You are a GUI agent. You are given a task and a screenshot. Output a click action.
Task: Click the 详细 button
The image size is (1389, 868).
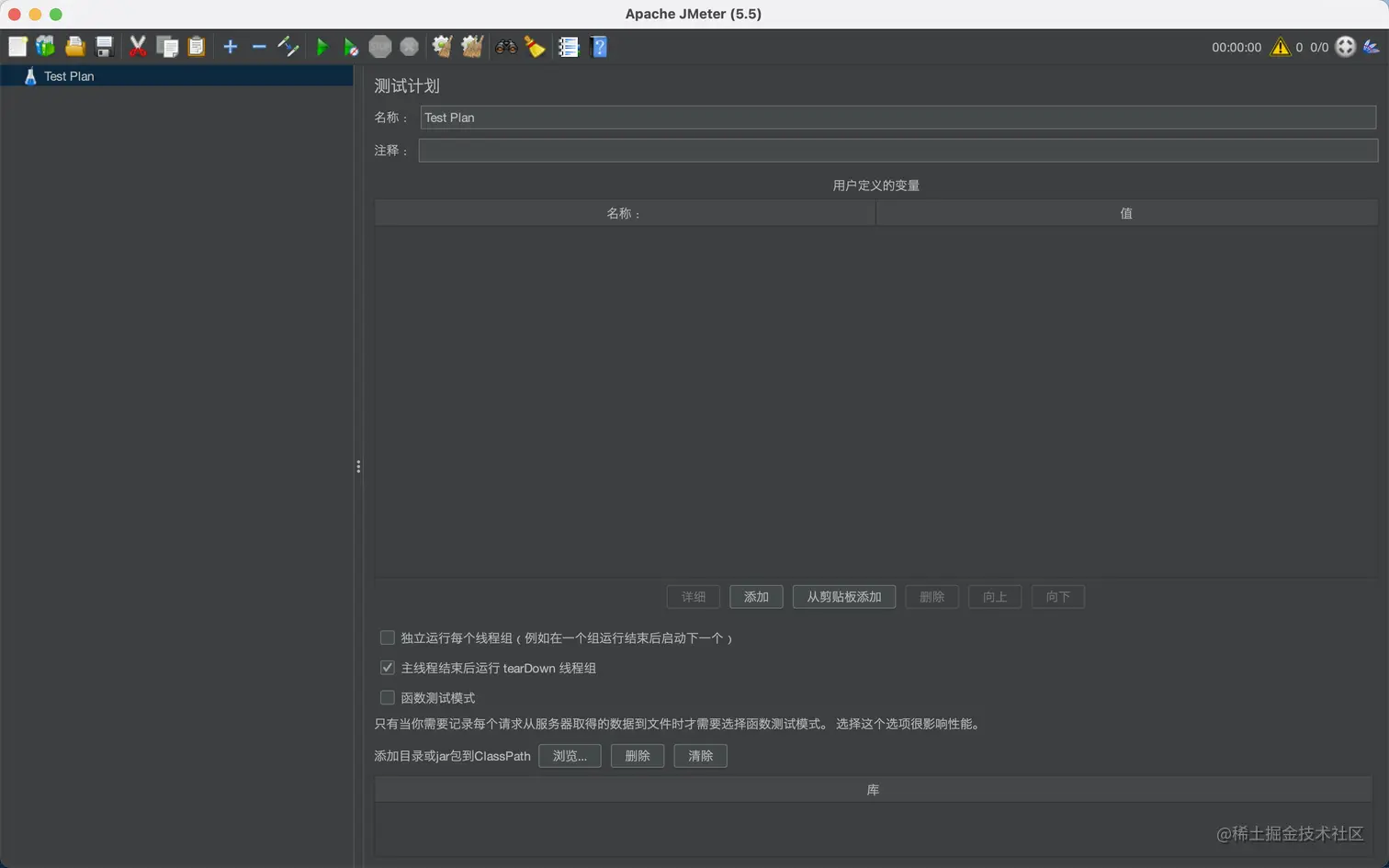point(694,597)
